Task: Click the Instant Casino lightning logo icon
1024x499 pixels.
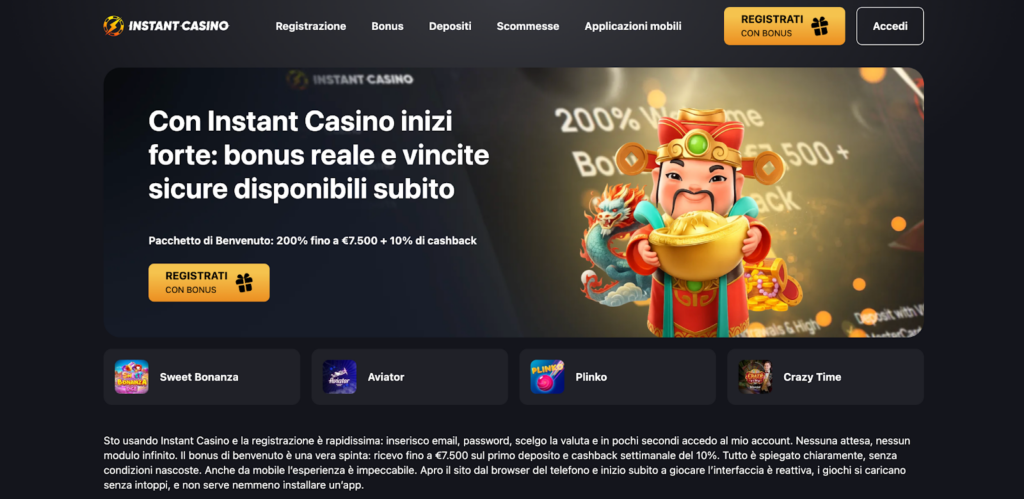Action: pos(114,26)
